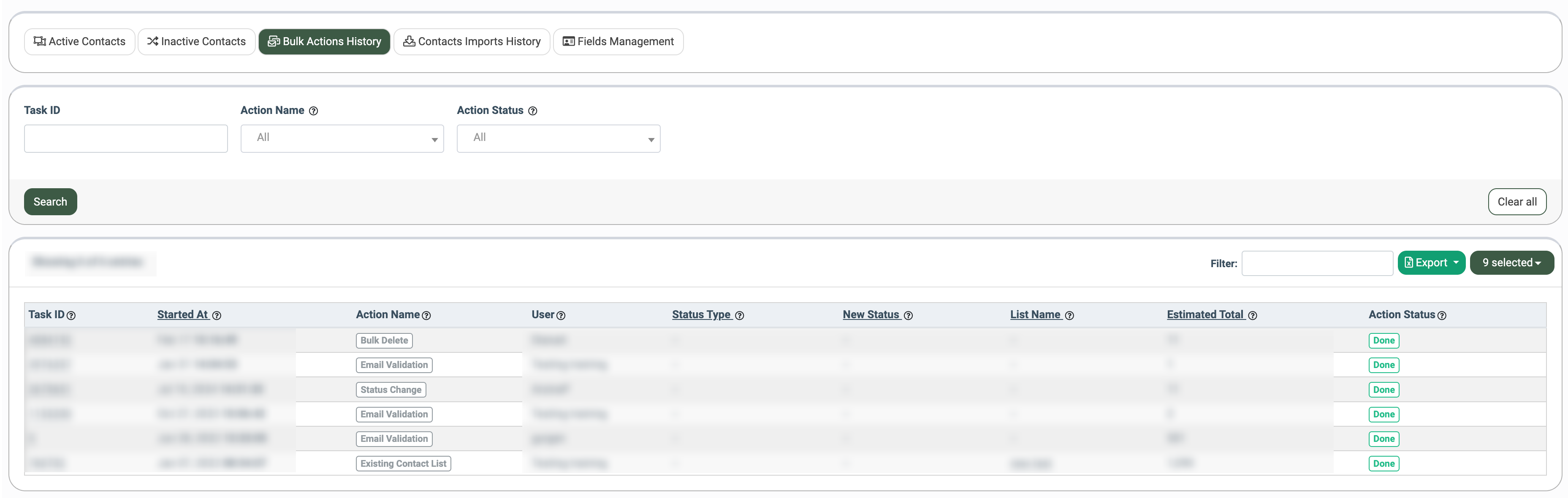Focus the Task ID input field
Screen dimensions: 1568x498
coord(126,139)
